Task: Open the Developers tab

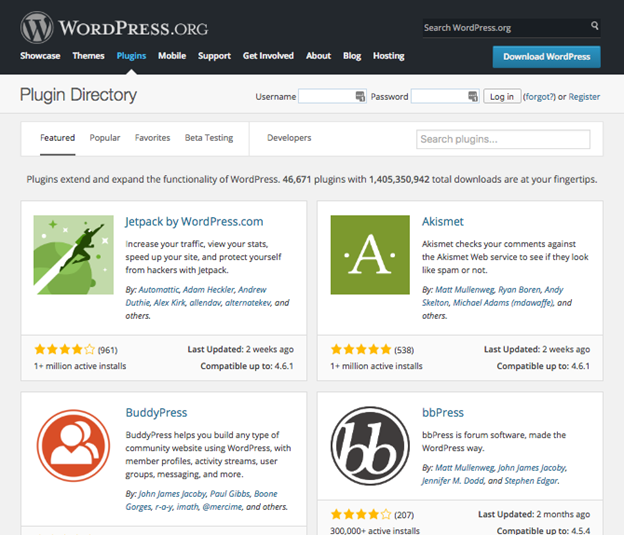Action: [289, 138]
